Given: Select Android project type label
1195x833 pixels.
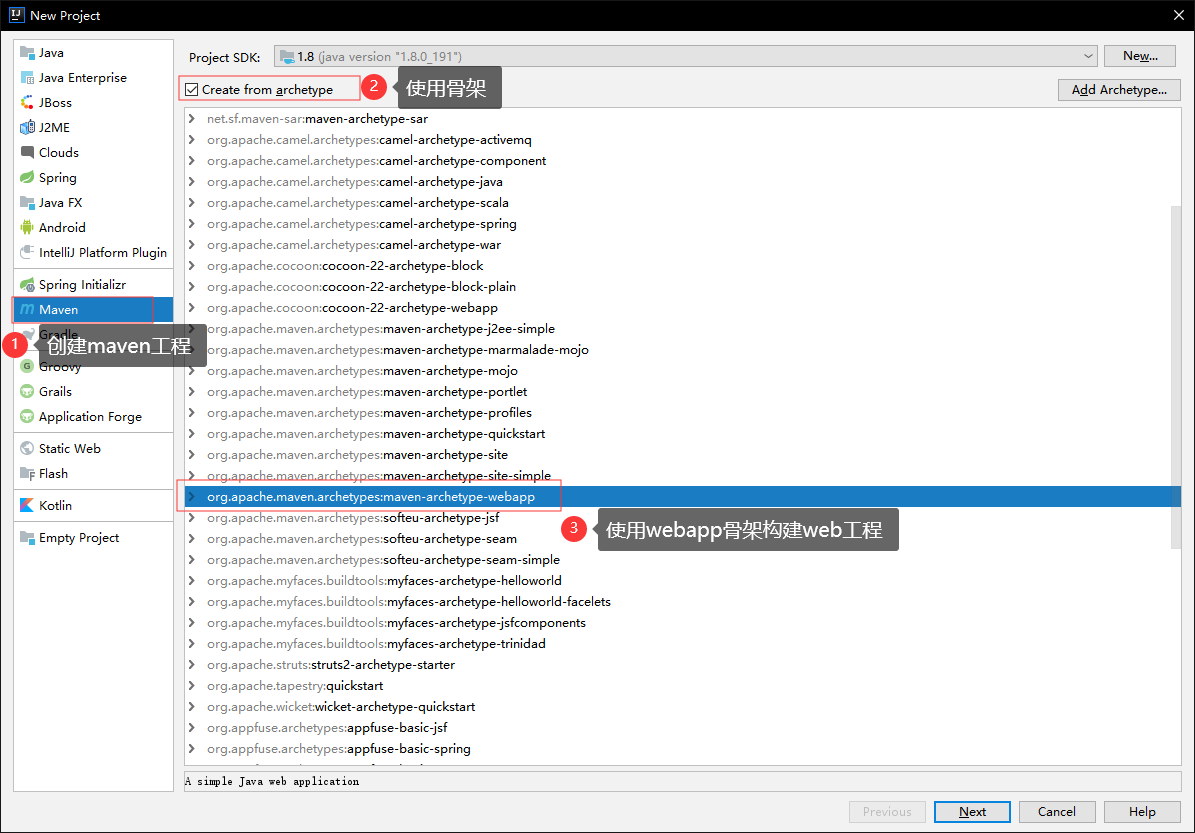Looking at the screenshot, I should (62, 227).
